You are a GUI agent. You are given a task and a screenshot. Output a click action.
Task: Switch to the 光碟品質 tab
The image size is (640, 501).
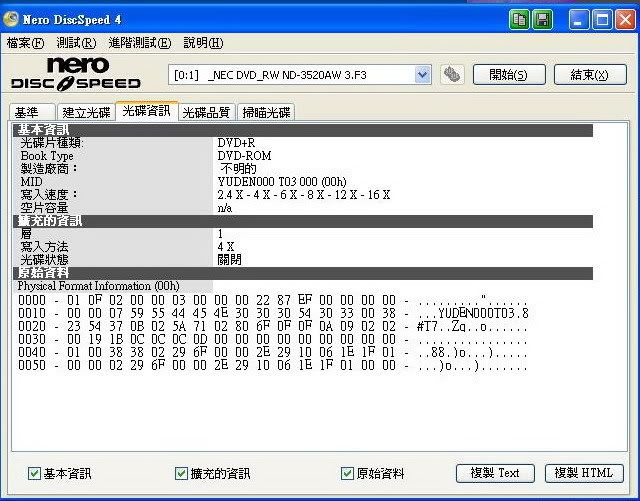pyautogui.click(x=207, y=112)
